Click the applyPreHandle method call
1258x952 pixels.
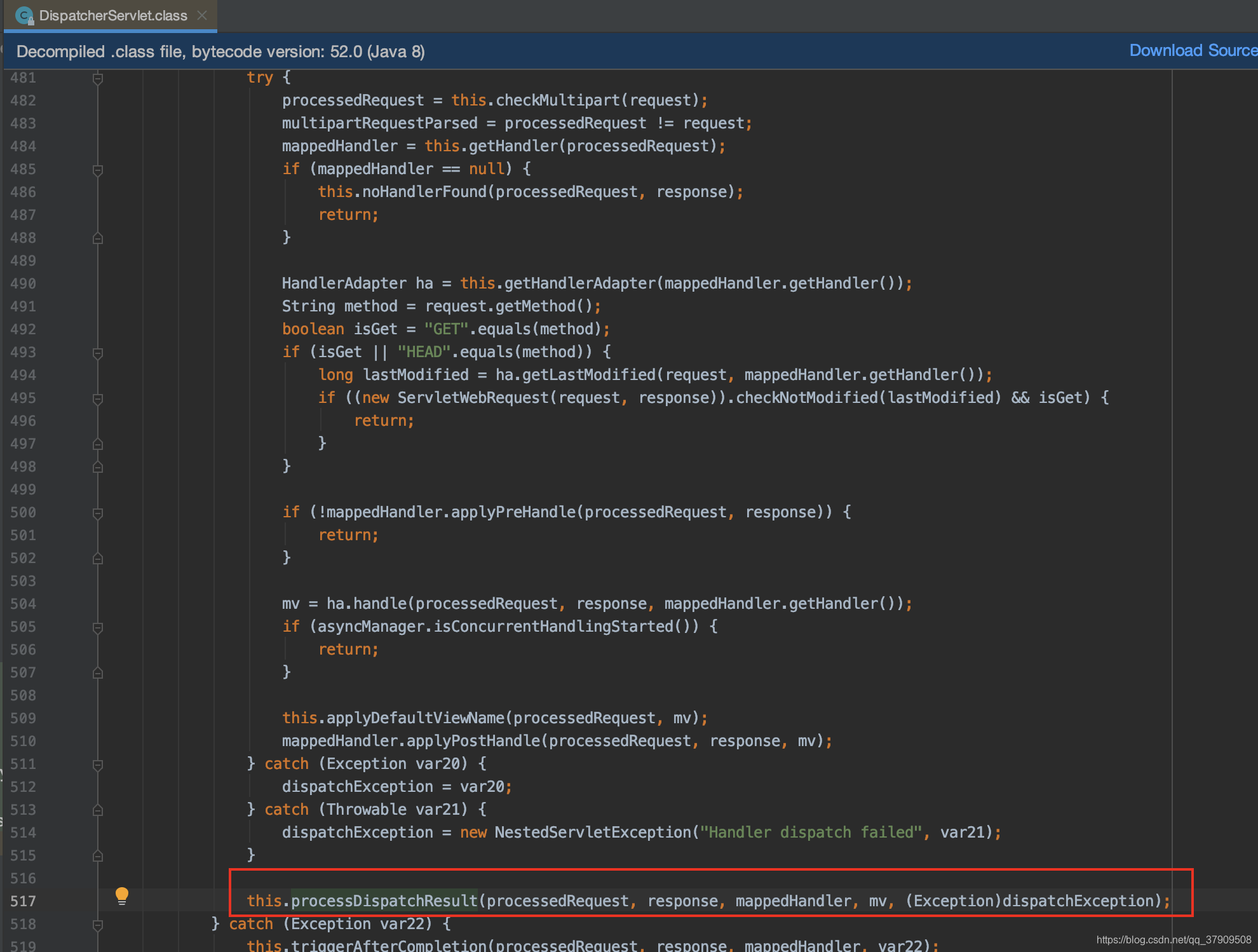513,512
